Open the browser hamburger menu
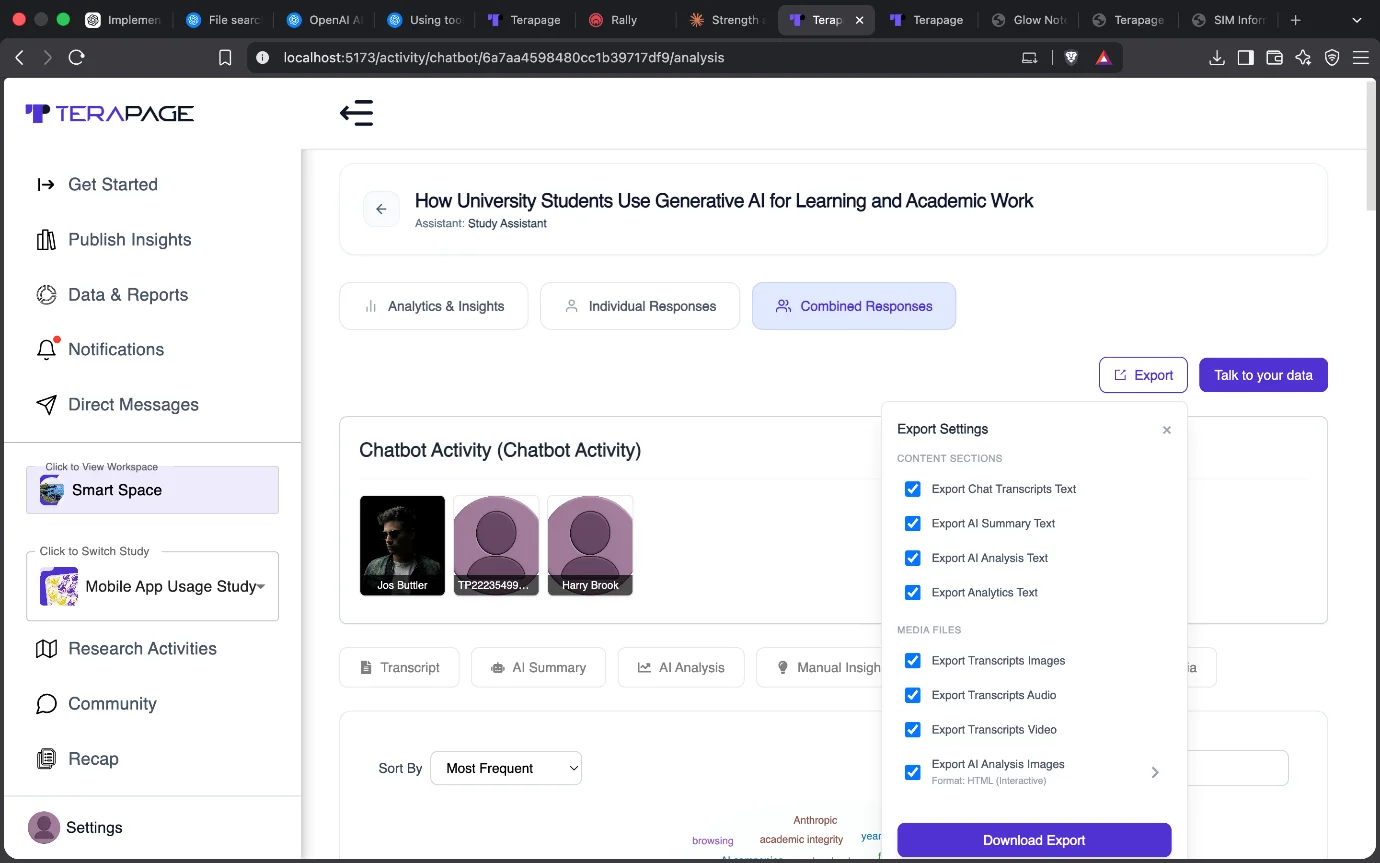 (1360, 58)
